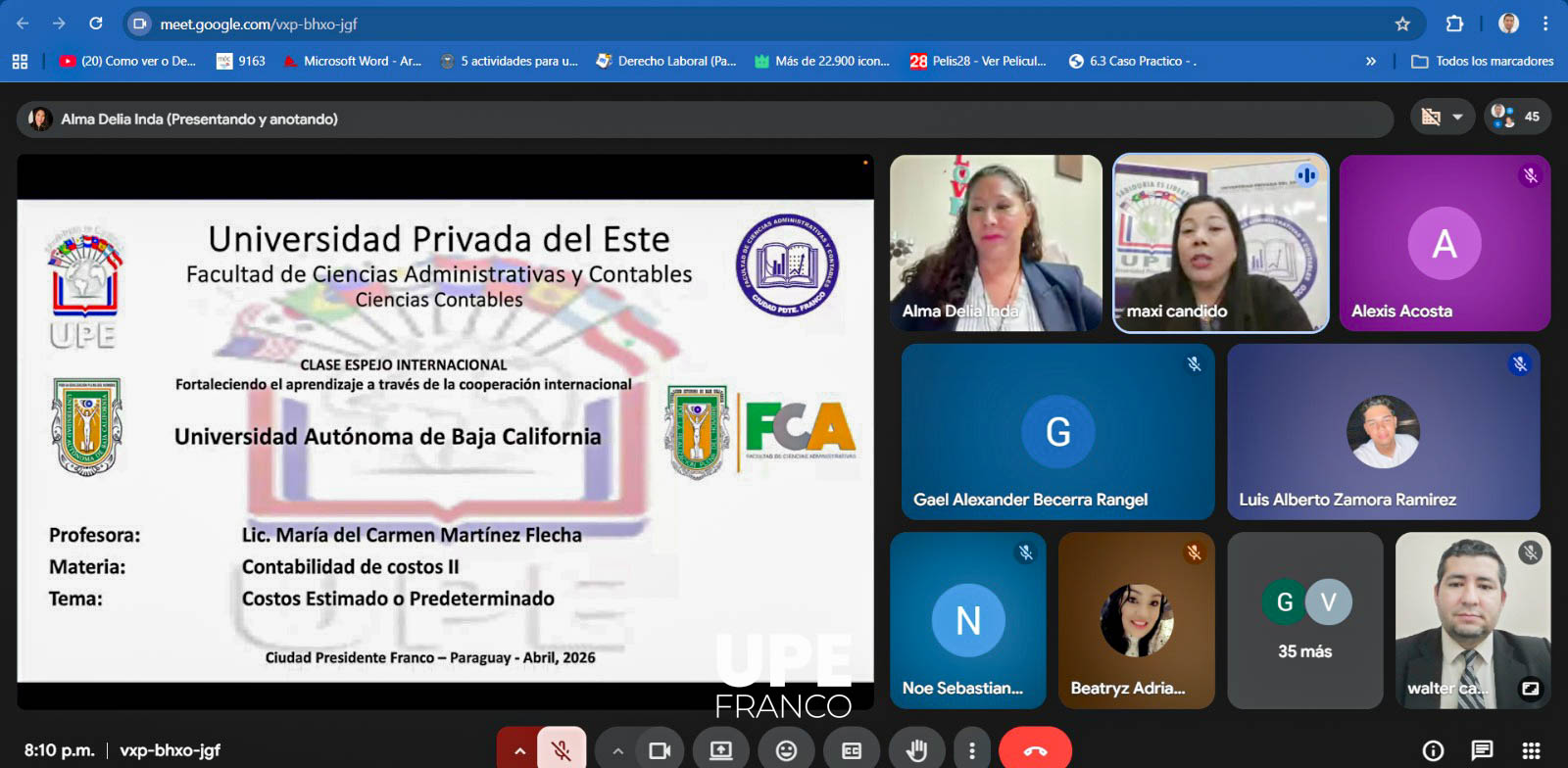This screenshot has width=1568, height=768.
Task: Open 'Microsoft Word - Ar...' bookmark
Action: pos(353,61)
